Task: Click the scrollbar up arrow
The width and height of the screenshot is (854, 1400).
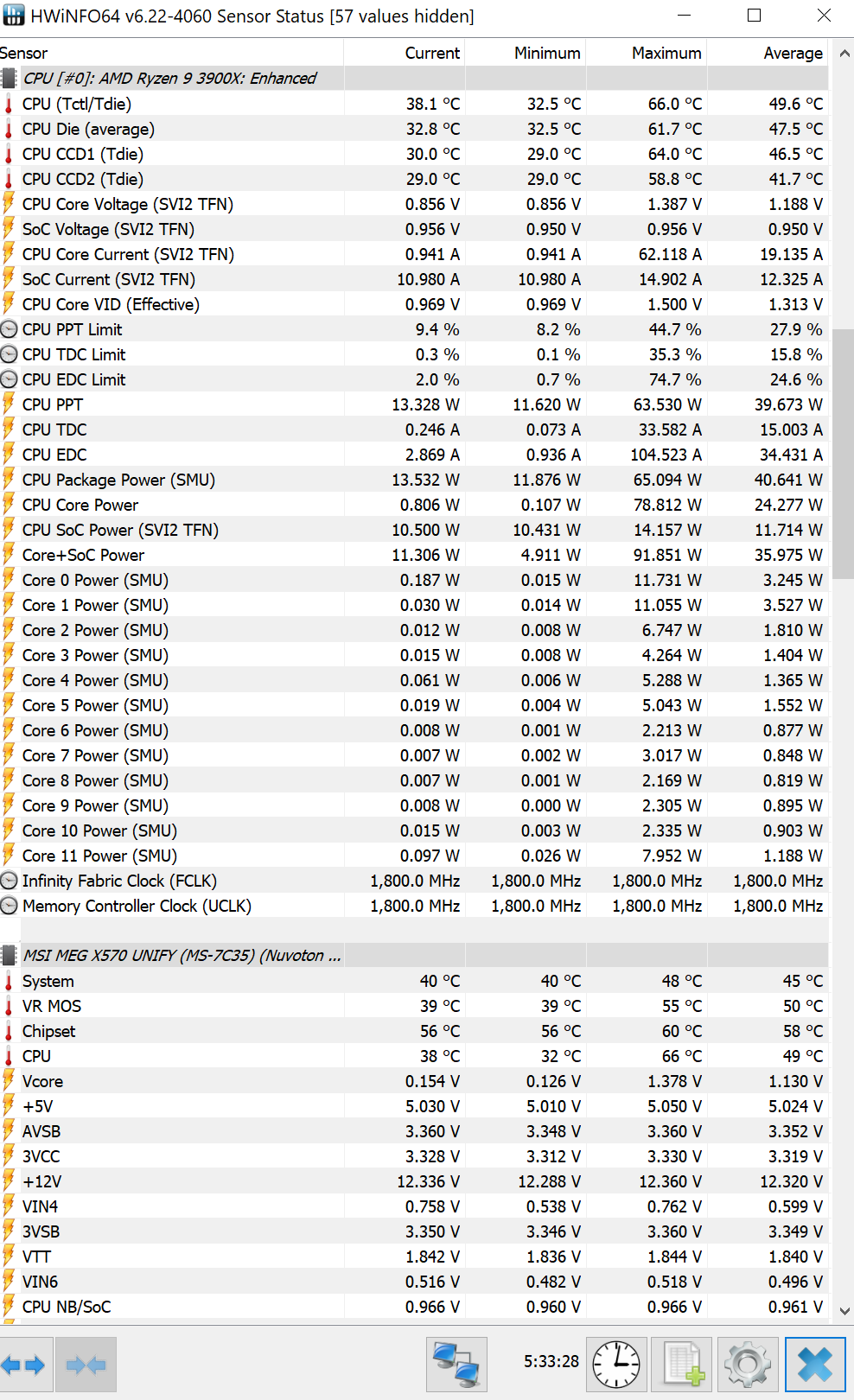Action: click(844, 54)
